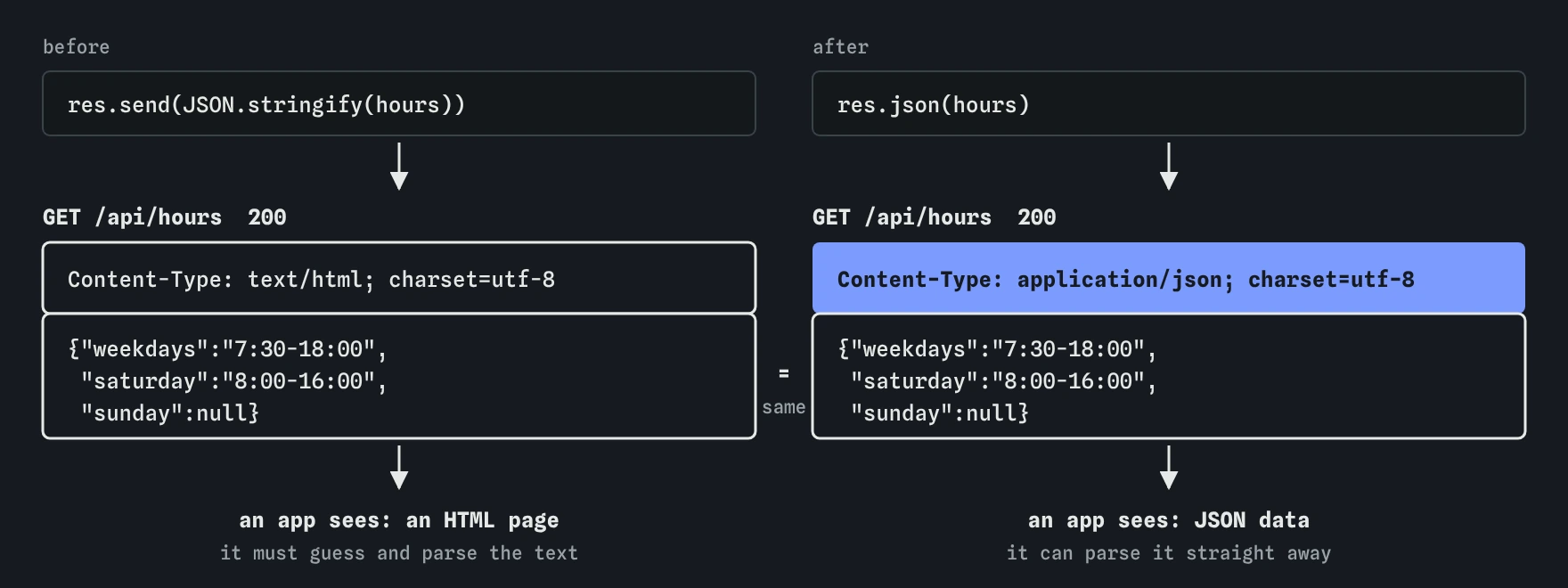Image resolution: width=1568 pixels, height=588 pixels.
Task: Click the text/html Content-Type header
Action: point(399,278)
